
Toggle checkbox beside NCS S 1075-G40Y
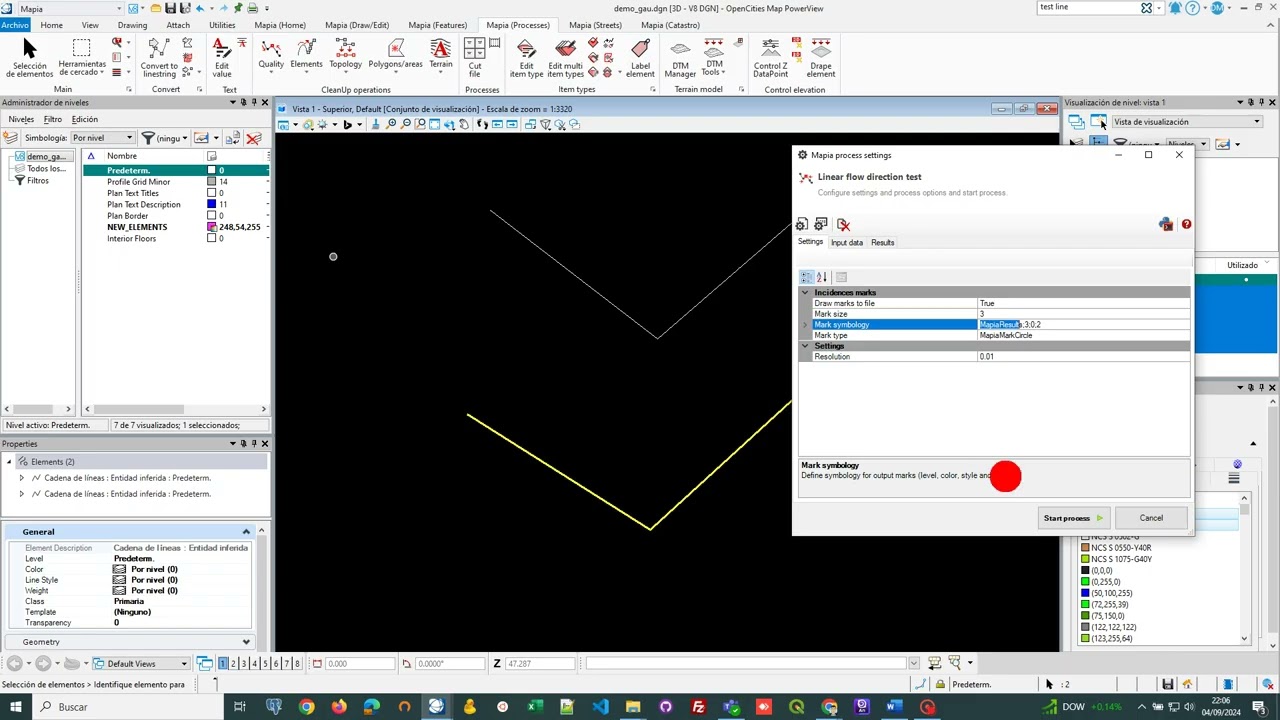point(1085,559)
